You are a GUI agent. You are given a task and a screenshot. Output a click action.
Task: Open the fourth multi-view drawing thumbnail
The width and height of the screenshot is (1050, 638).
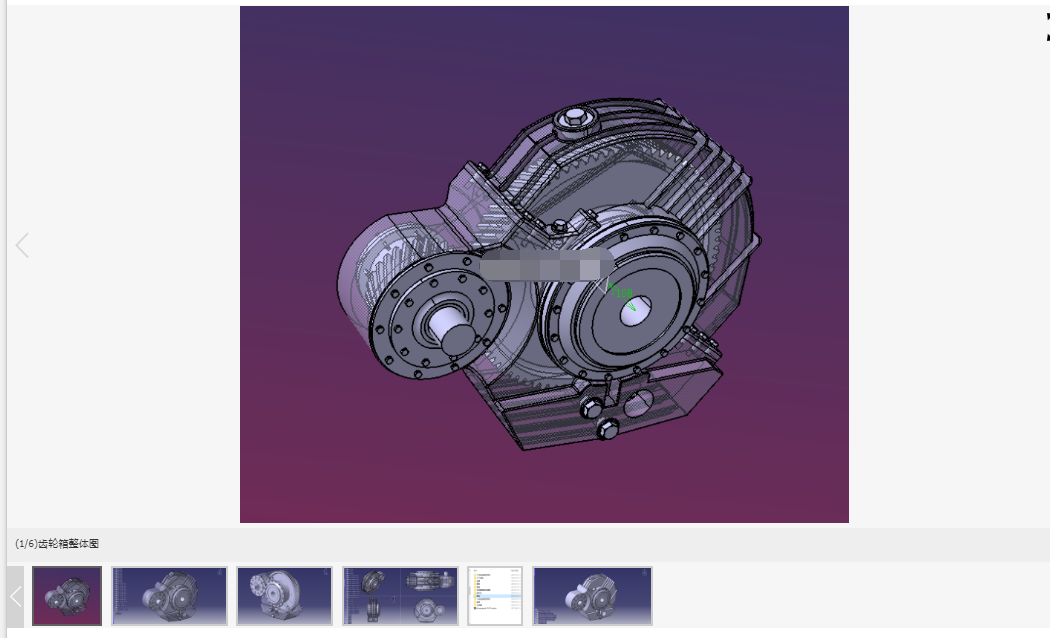[x=399, y=595]
